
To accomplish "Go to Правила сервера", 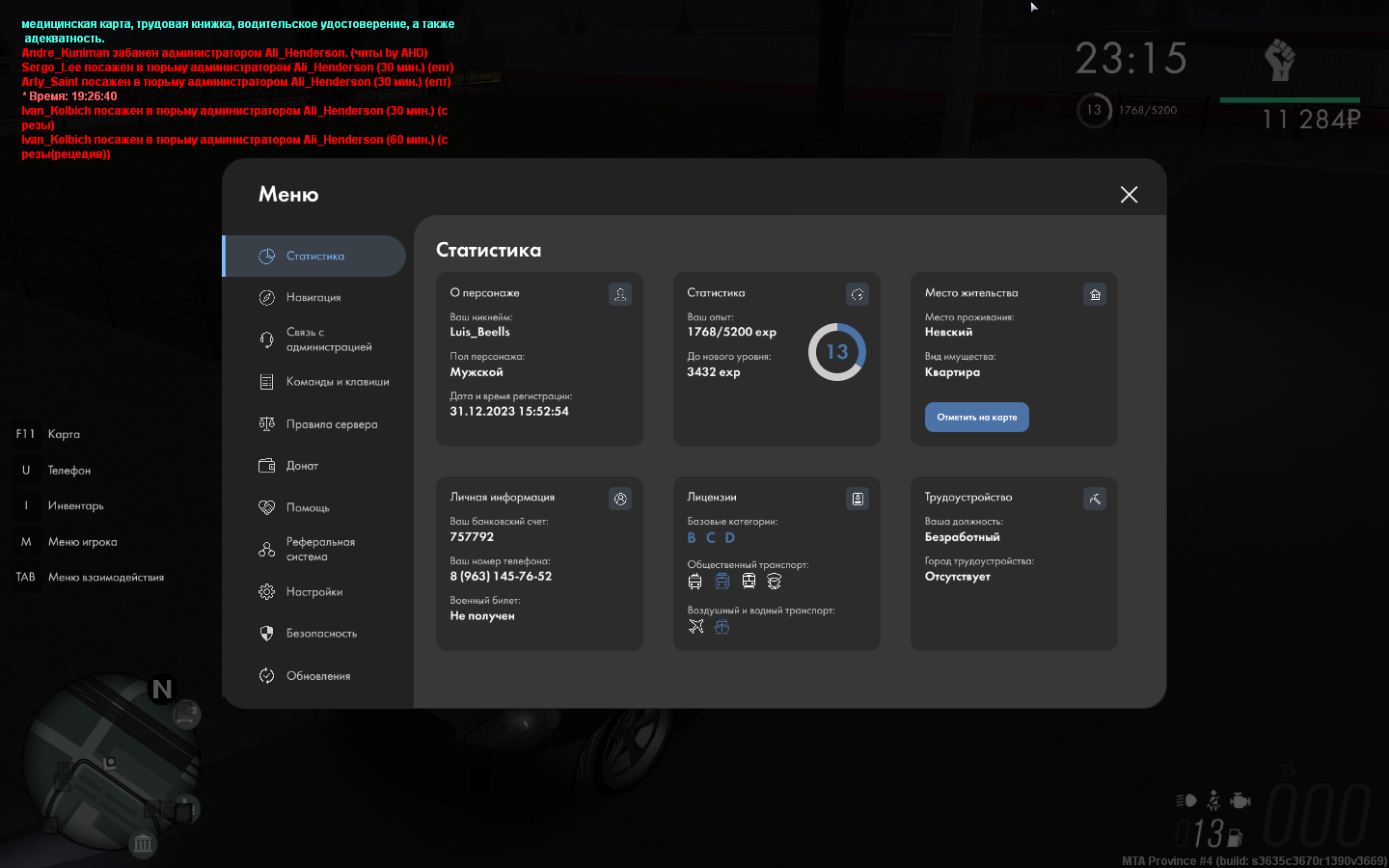I will point(331,424).
